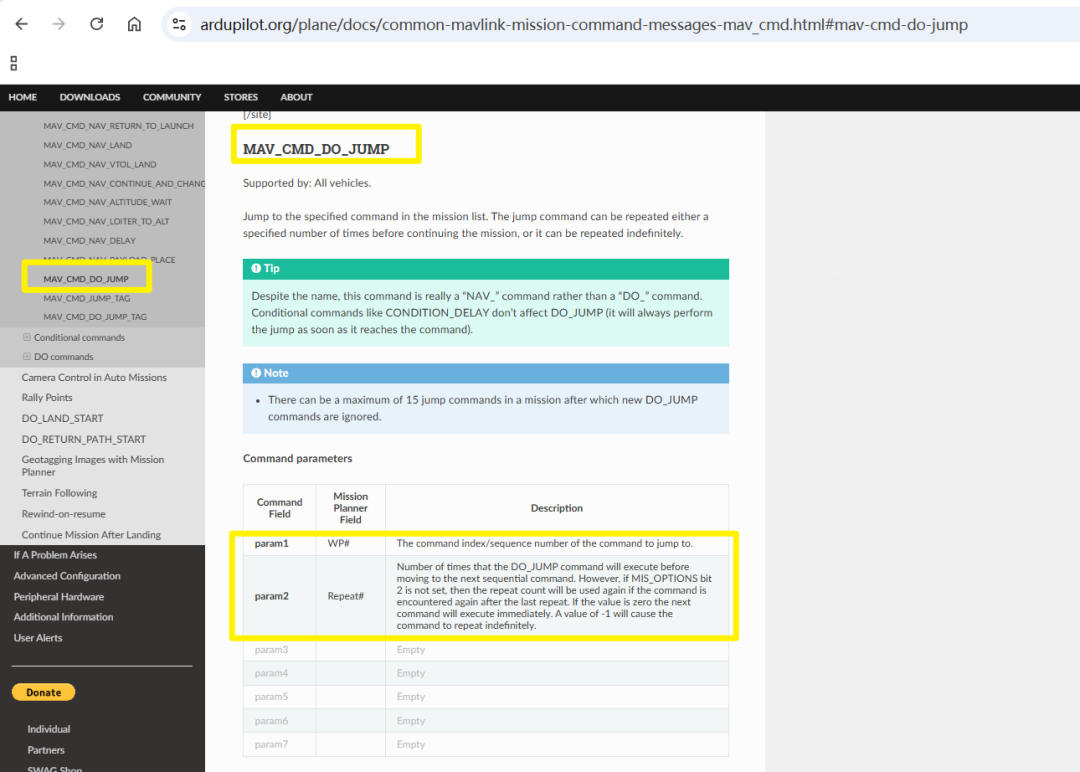Screen dimensions: 1080x772
Task: Open Rewind-on-resume sidebar link
Action: pyautogui.click(x=63, y=514)
